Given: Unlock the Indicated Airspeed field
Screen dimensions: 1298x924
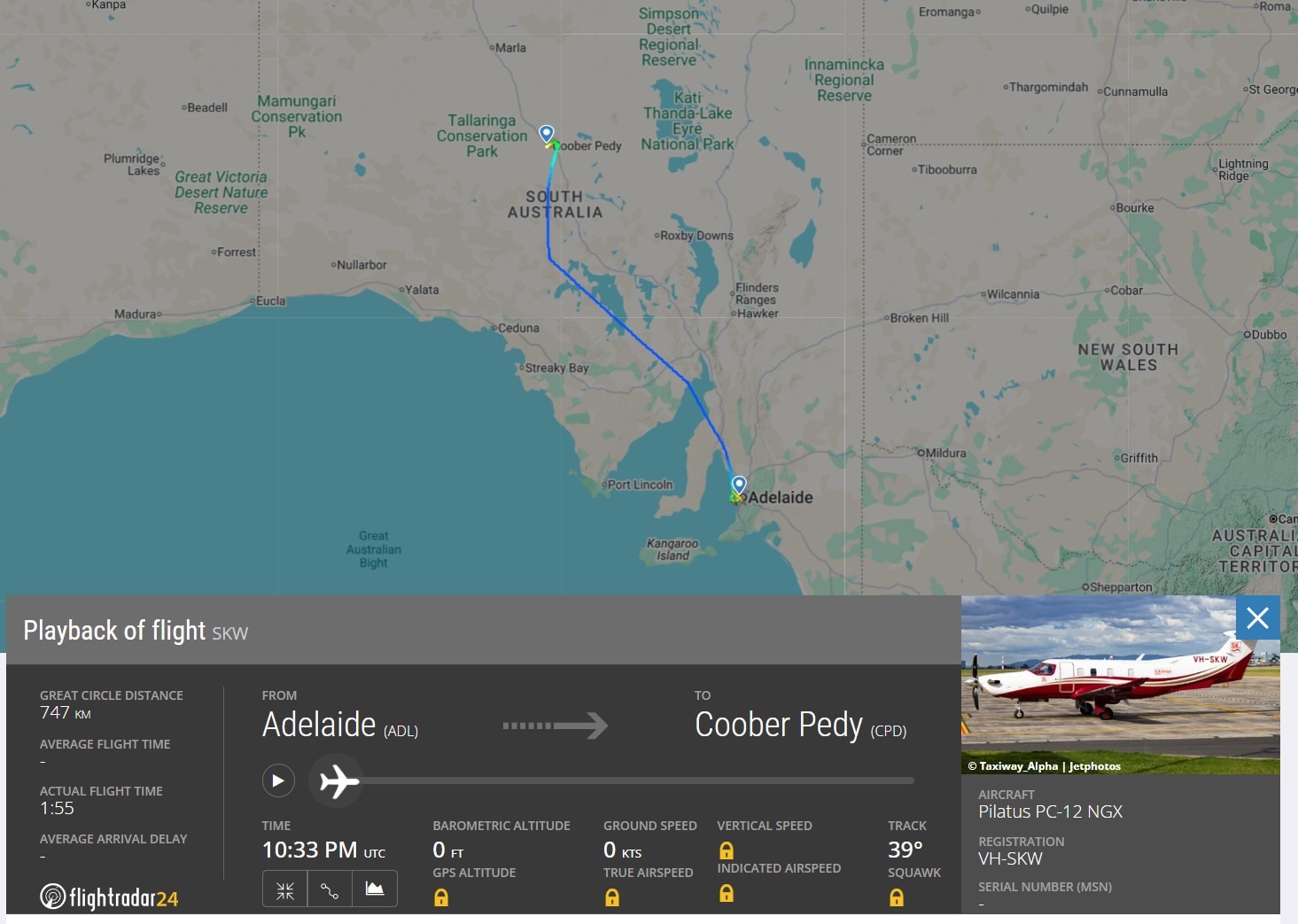Looking at the screenshot, I should [727, 897].
